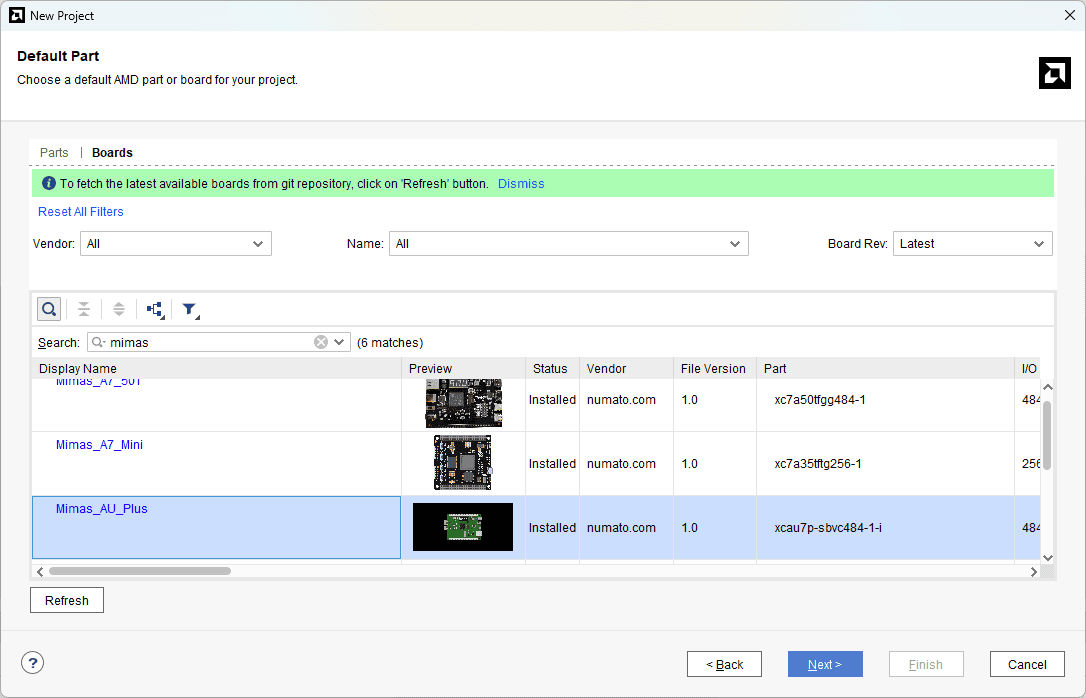
Task: Open the Vendor dropdown
Action: 176,244
